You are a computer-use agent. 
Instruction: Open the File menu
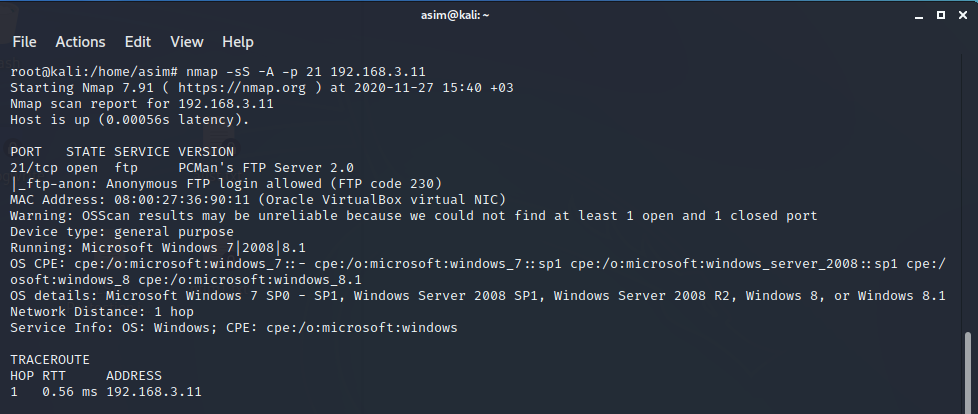click(x=24, y=42)
